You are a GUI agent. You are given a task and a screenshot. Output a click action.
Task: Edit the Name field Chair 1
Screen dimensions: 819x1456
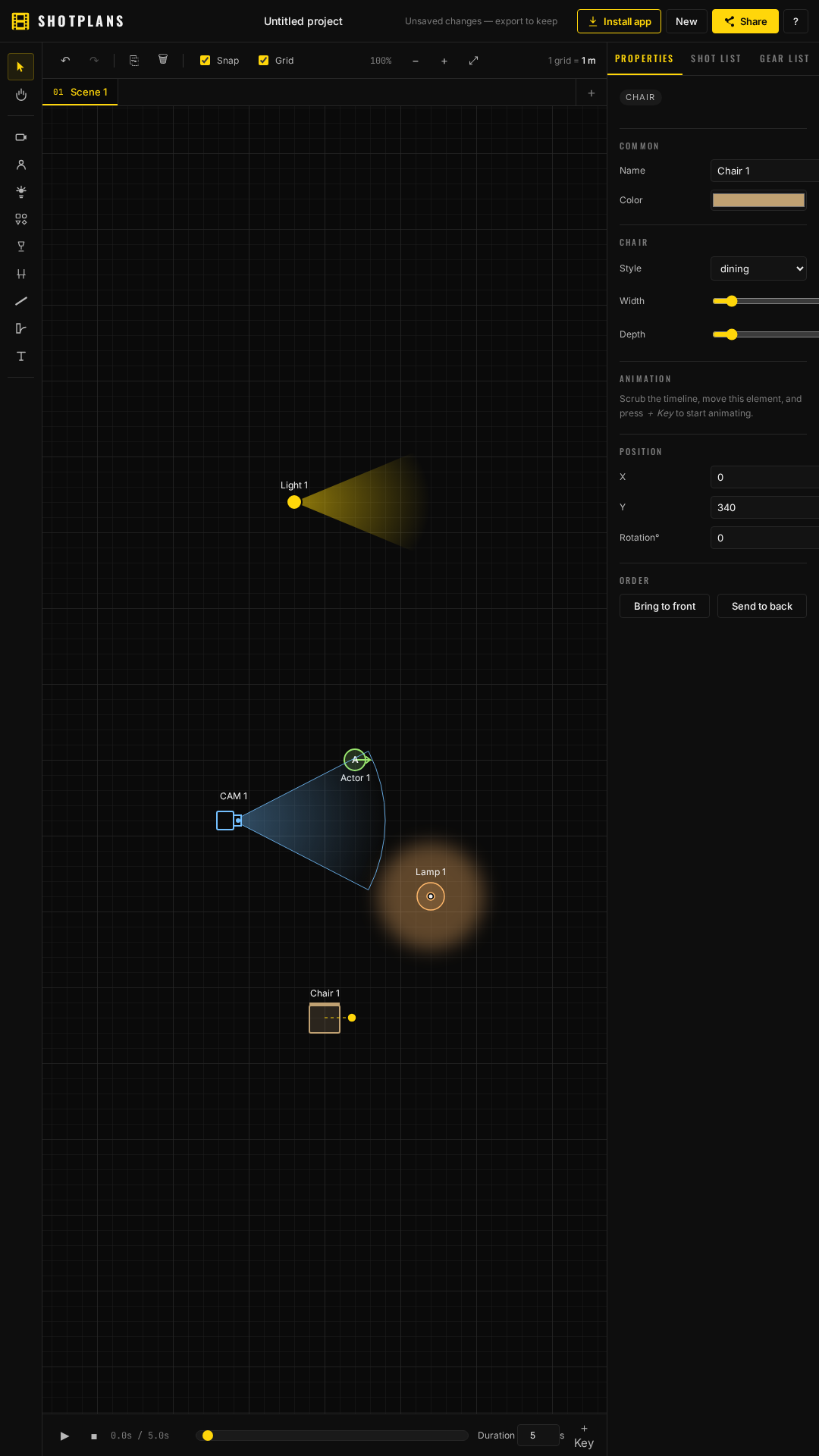coord(764,171)
